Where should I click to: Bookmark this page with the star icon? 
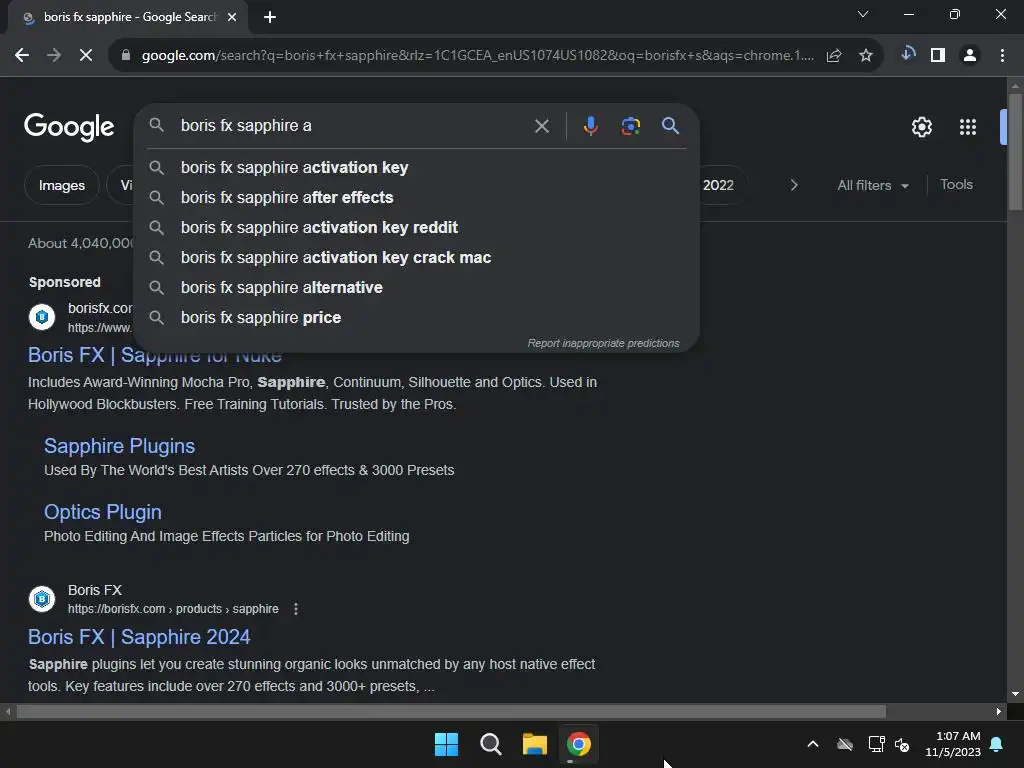point(866,56)
